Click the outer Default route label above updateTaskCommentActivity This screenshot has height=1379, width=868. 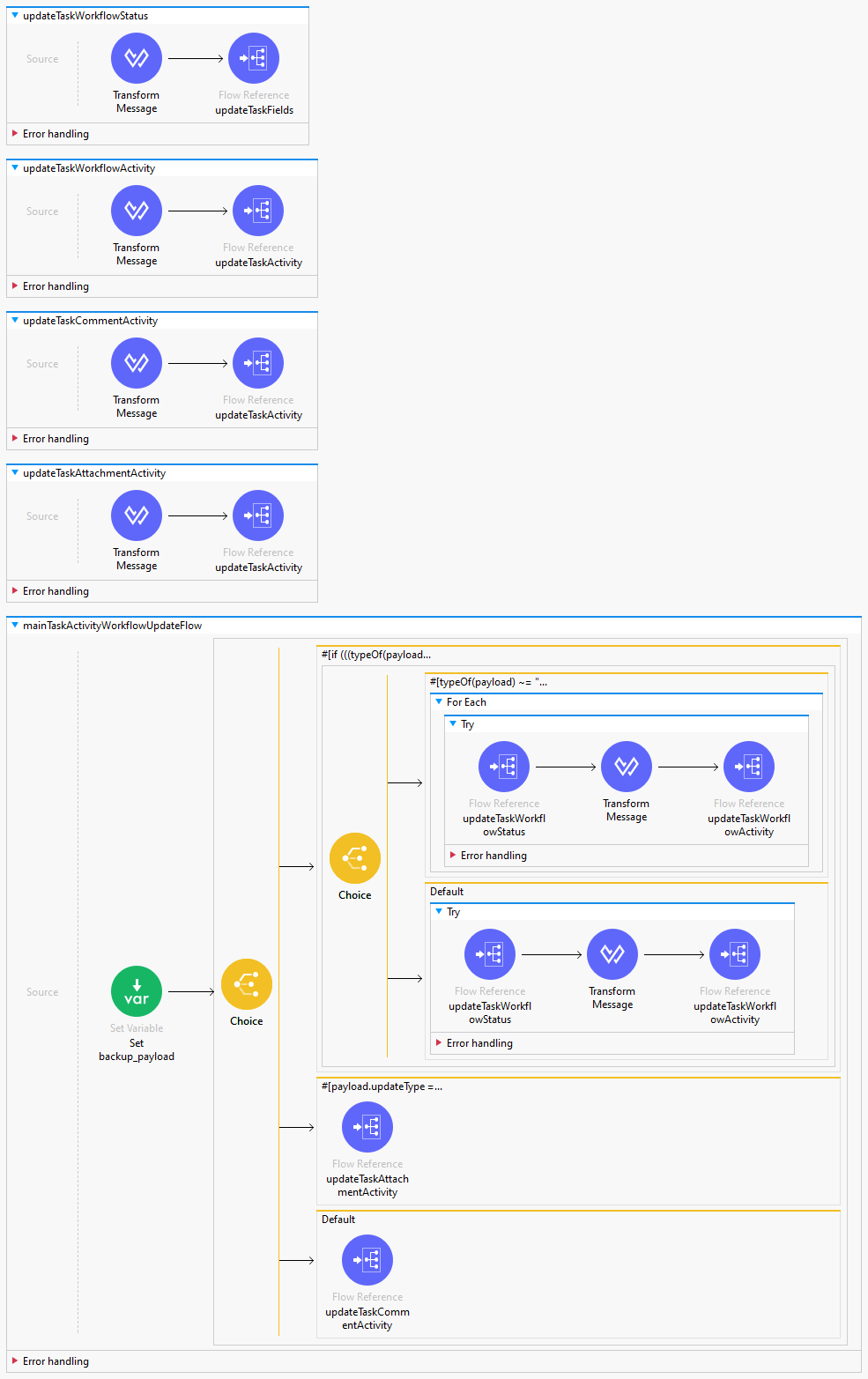pos(338,1220)
